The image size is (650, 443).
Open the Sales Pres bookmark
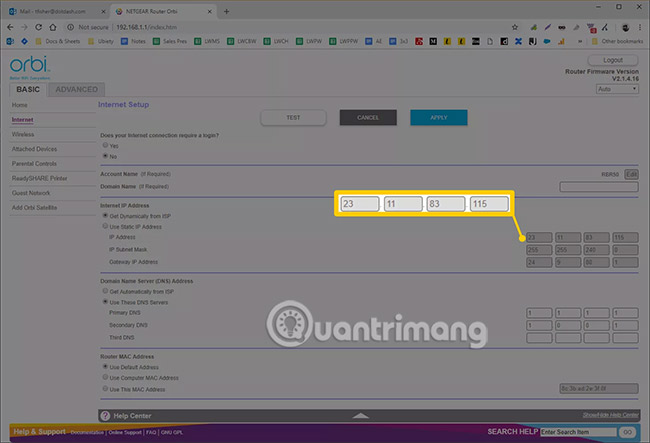click(x=170, y=41)
